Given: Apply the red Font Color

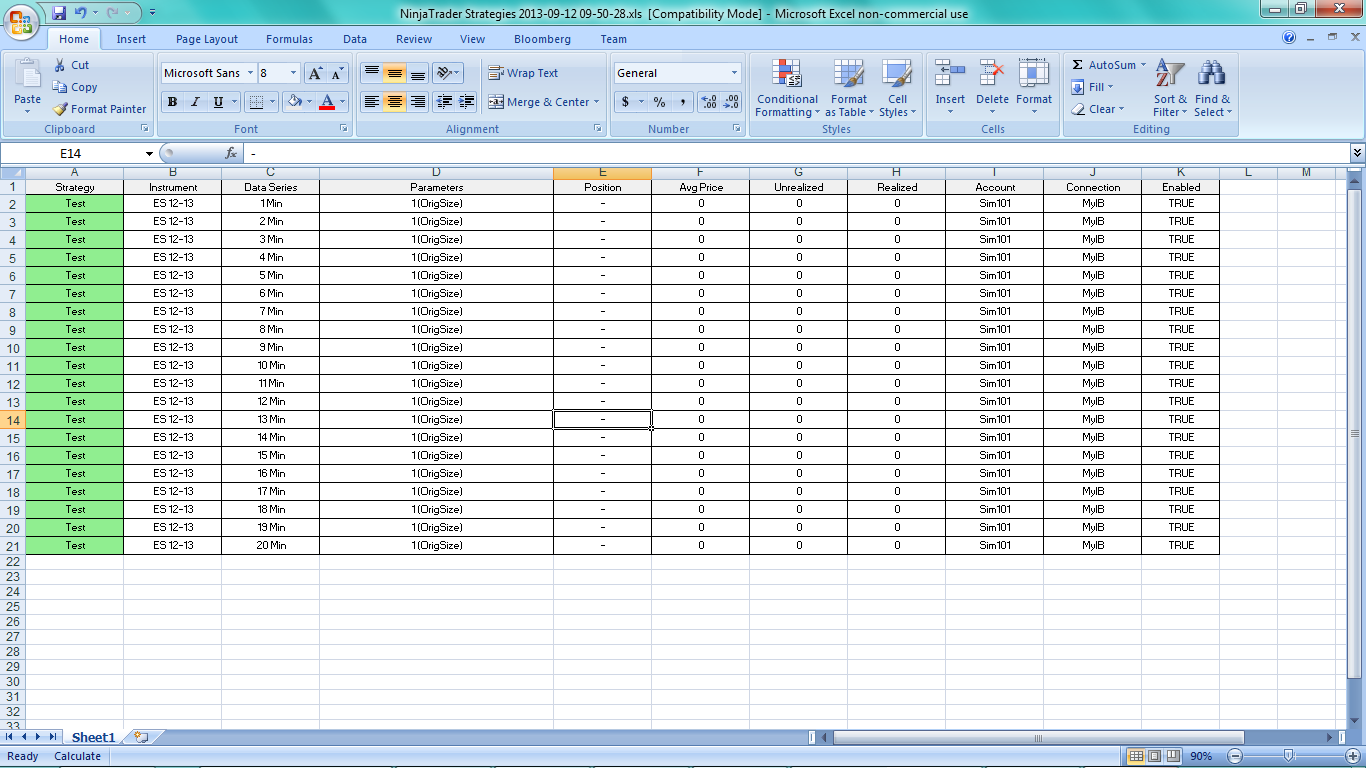Looking at the screenshot, I should pos(326,102).
